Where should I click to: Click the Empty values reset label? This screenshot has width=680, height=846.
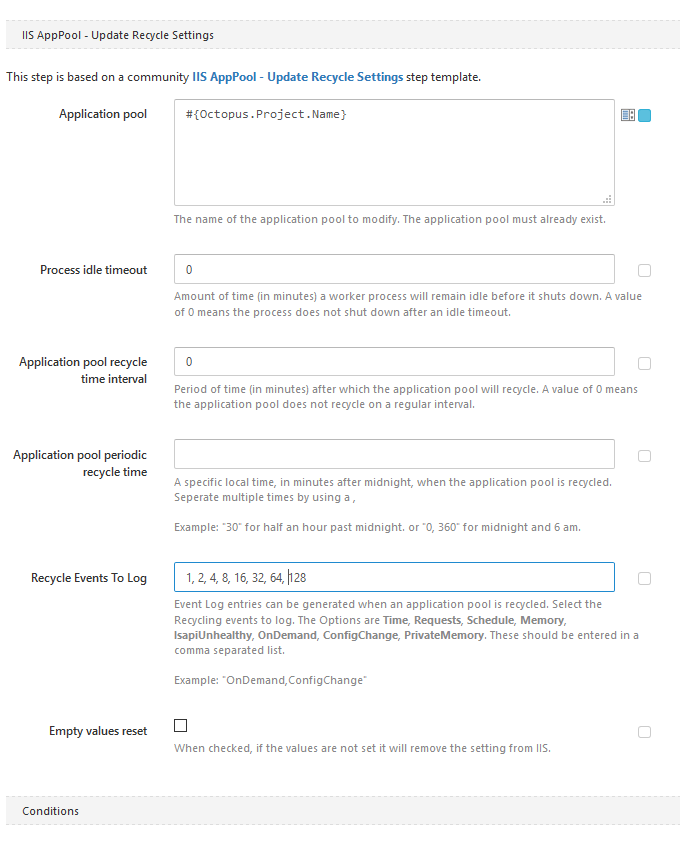click(98, 731)
